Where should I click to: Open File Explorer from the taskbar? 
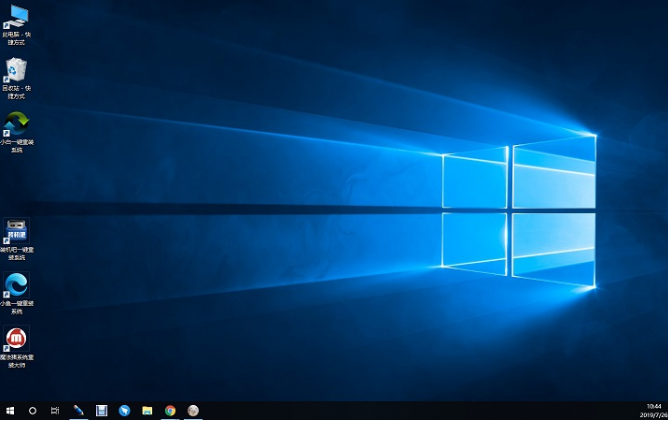pyautogui.click(x=147, y=411)
